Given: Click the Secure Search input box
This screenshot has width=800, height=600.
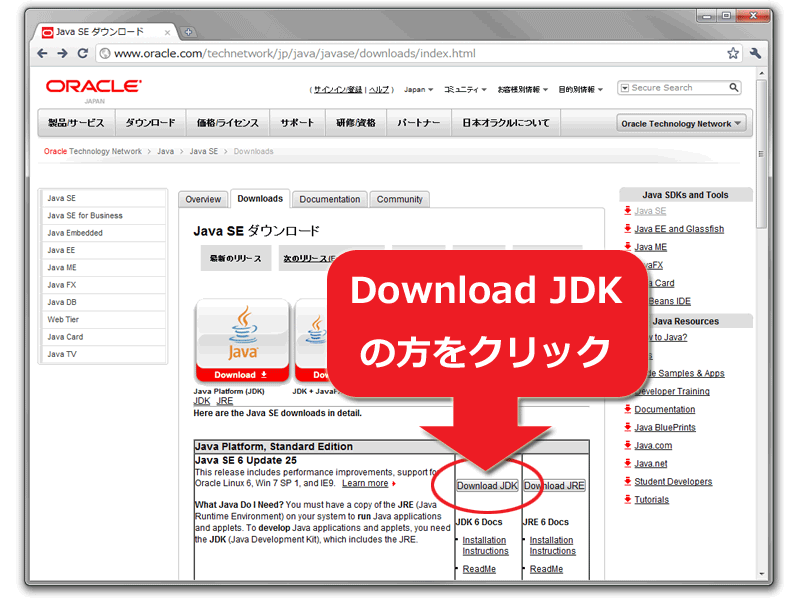Looking at the screenshot, I should coord(679,88).
